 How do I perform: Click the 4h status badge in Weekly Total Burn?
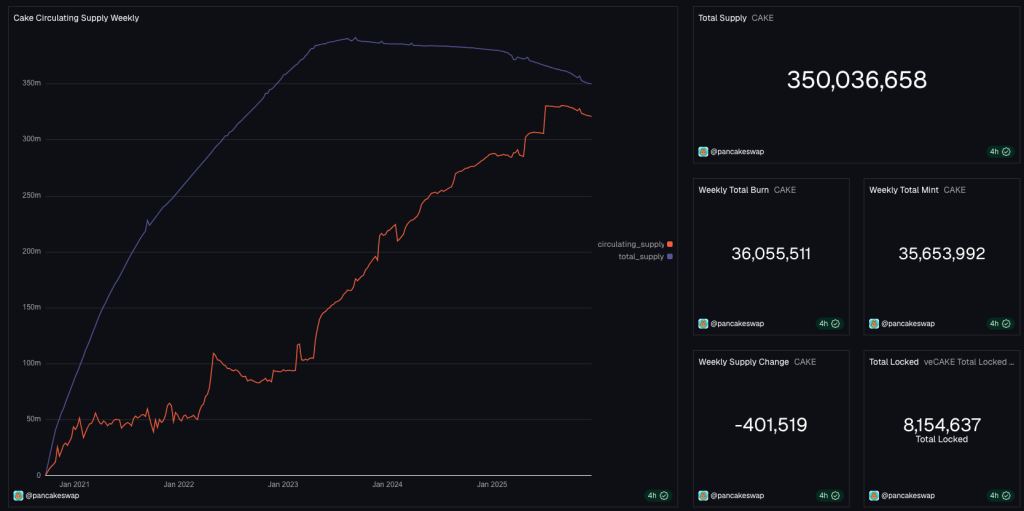(x=829, y=323)
